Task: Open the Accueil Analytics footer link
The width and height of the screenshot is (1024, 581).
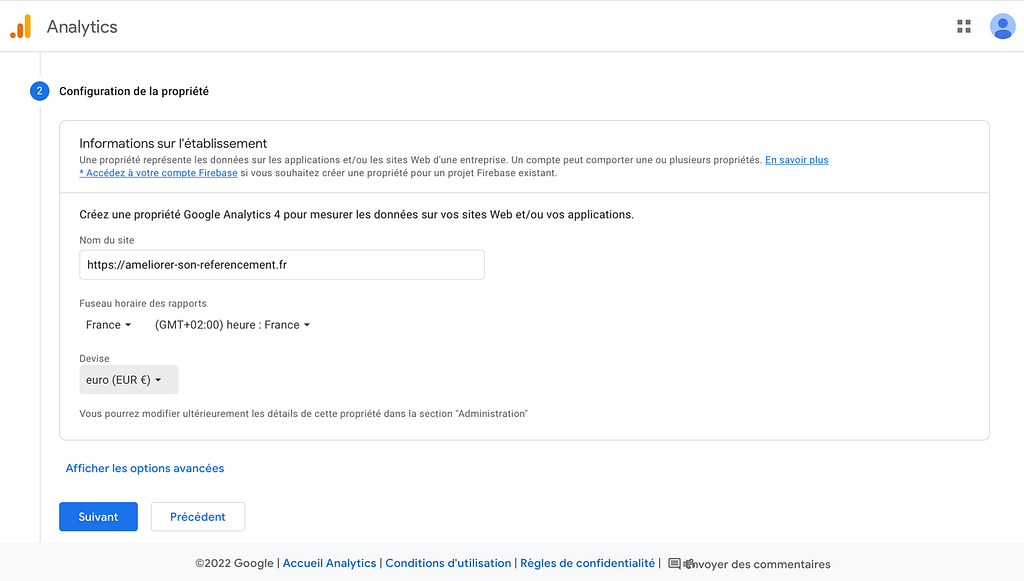Action: point(329,563)
